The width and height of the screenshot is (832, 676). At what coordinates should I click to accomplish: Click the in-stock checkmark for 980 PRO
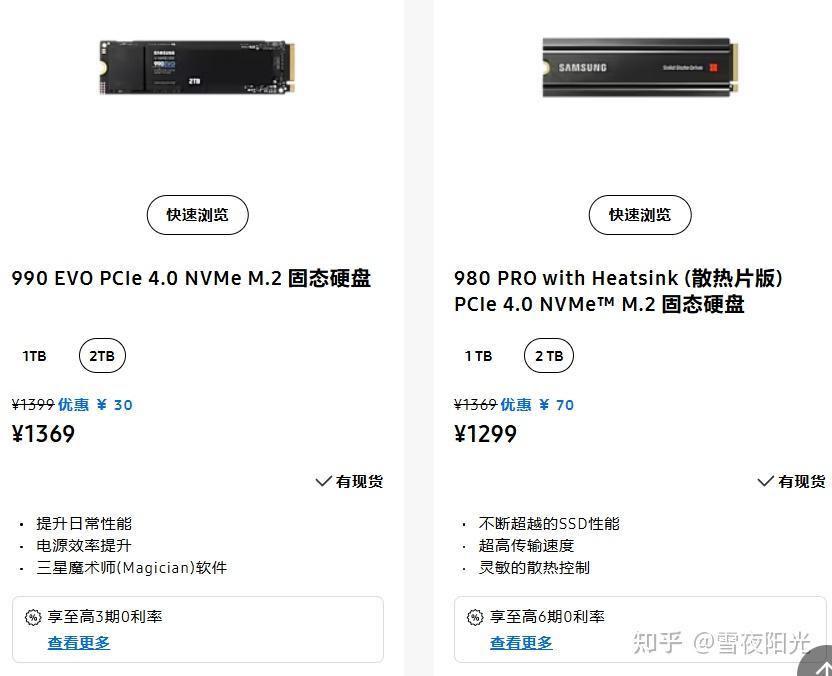(x=765, y=481)
